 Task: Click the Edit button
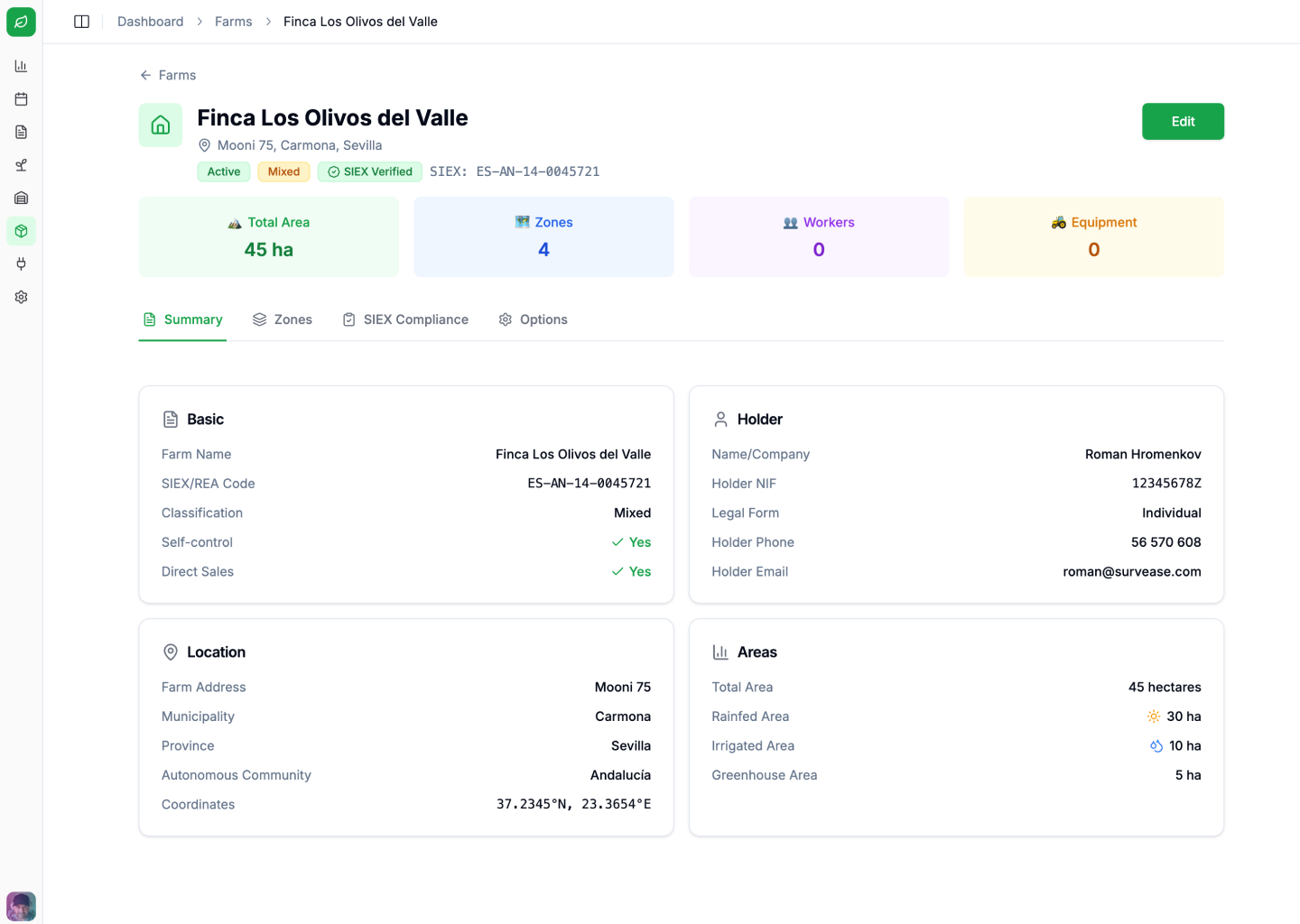[x=1183, y=121]
